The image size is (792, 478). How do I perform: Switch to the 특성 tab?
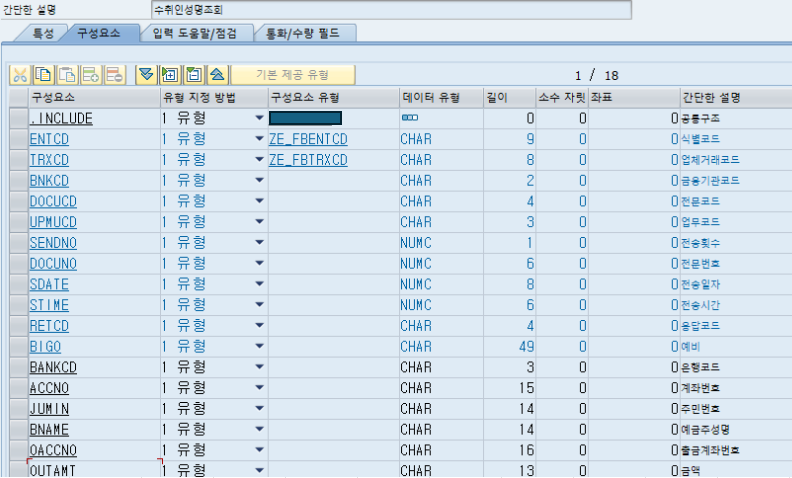(x=43, y=33)
